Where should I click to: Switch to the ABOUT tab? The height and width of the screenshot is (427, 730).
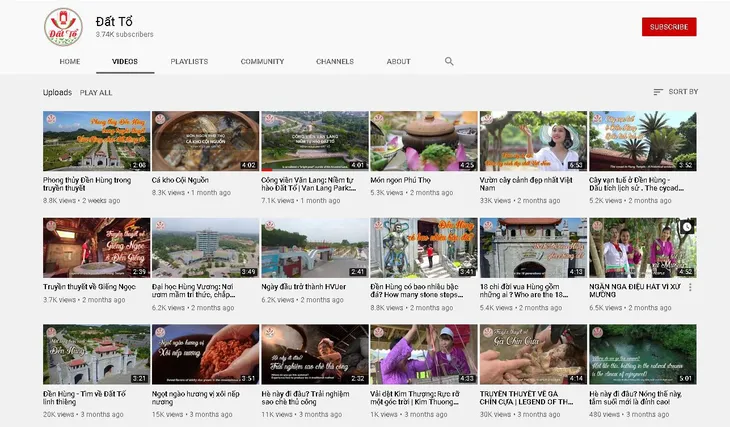pos(399,61)
